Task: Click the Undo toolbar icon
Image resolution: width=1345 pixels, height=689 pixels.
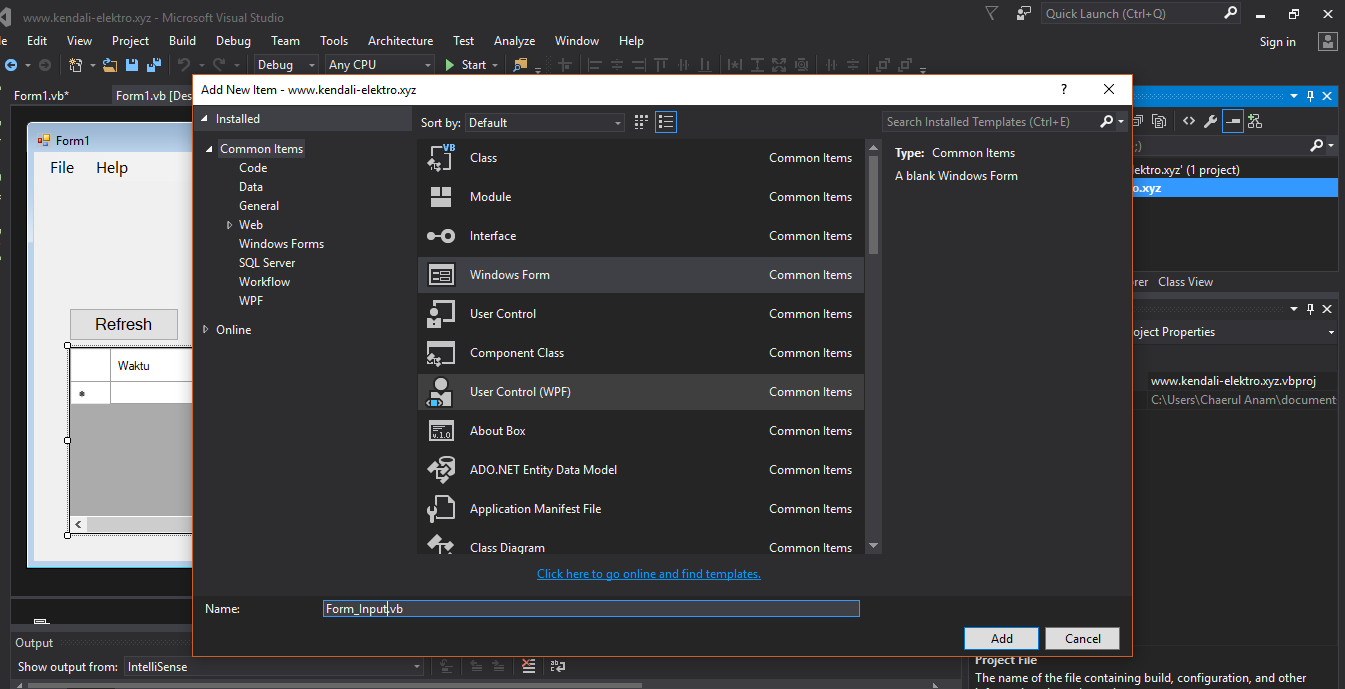Action: (x=183, y=65)
